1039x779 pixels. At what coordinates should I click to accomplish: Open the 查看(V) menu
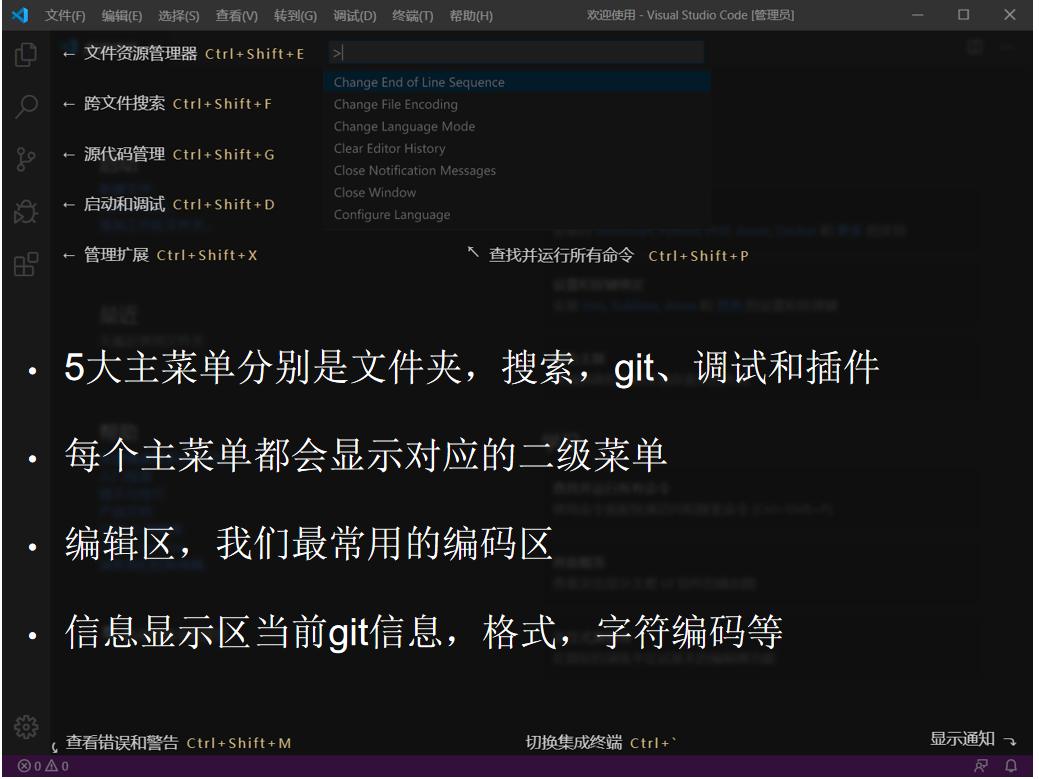[237, 15]
